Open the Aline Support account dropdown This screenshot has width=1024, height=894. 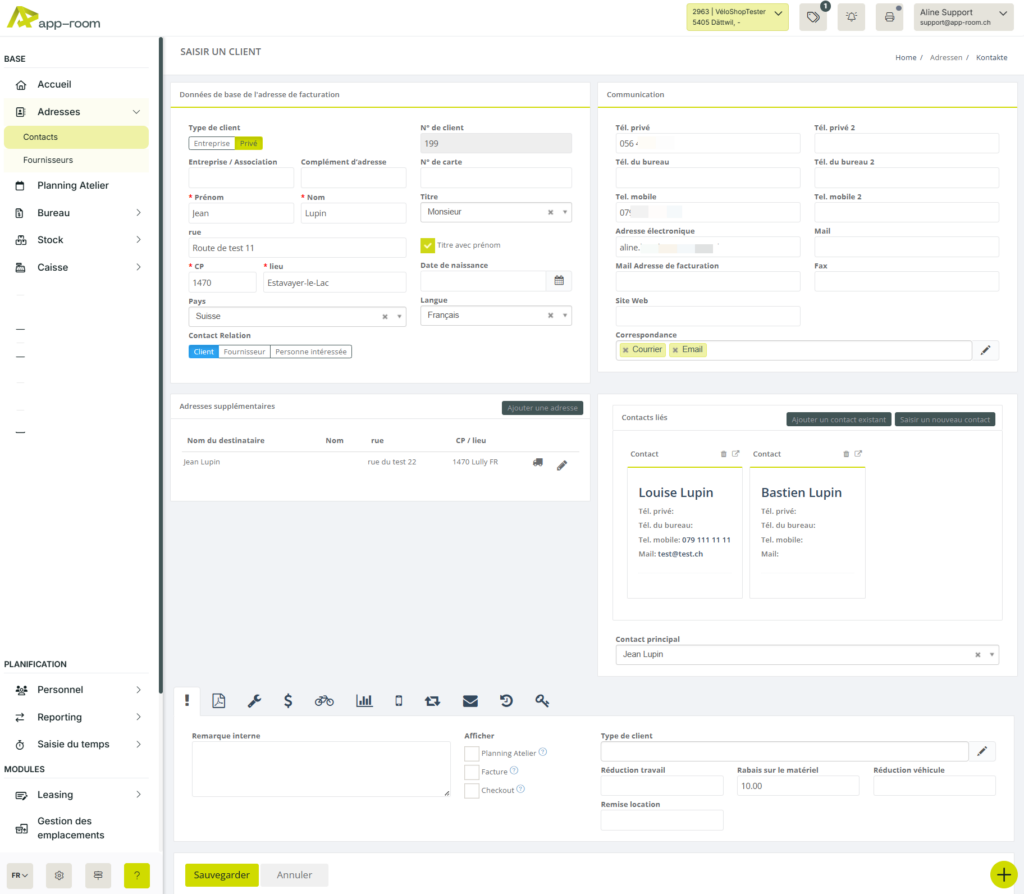[x=961, y=17]
